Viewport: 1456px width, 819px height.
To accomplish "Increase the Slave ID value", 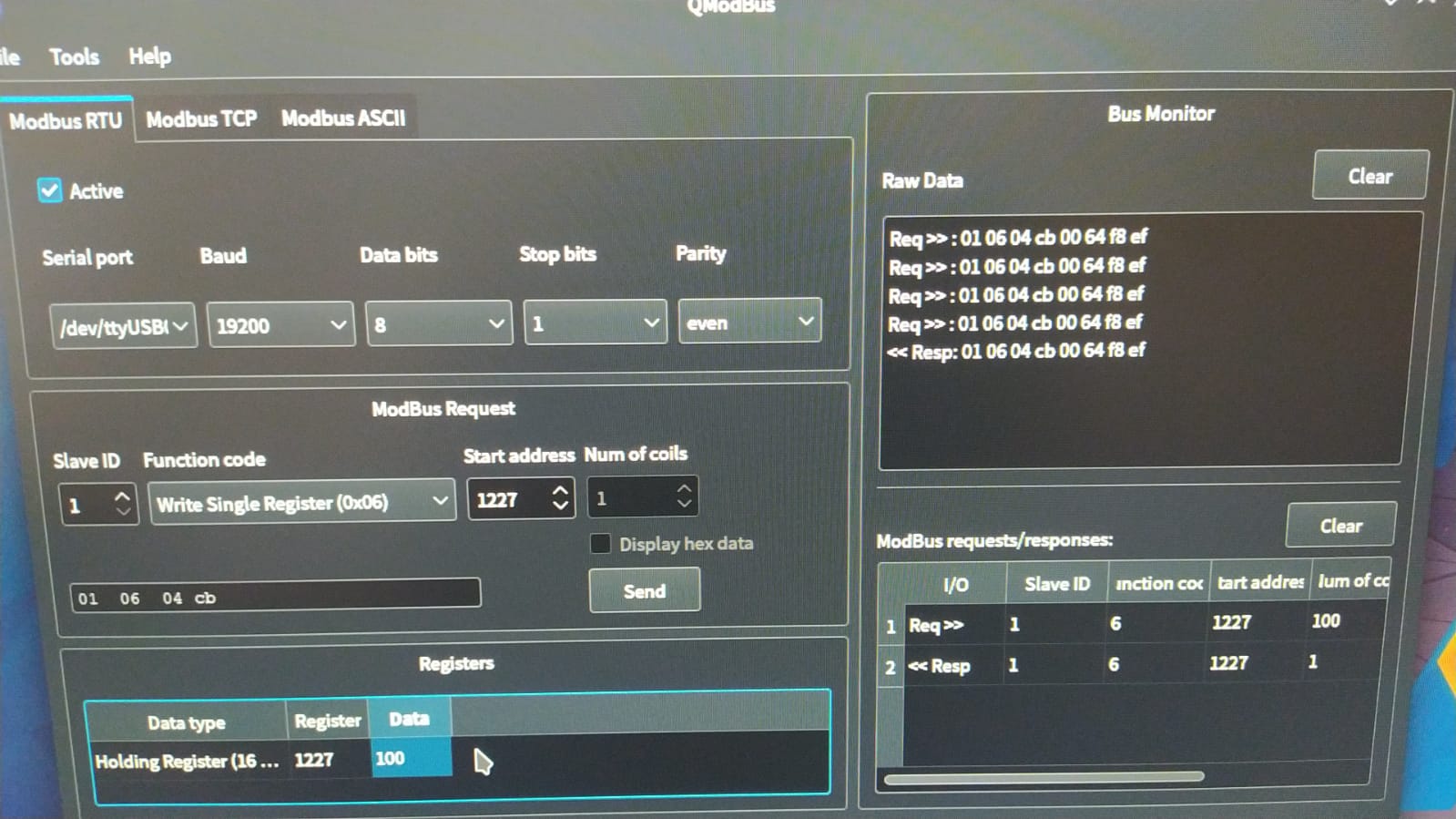I will point(122,496).
